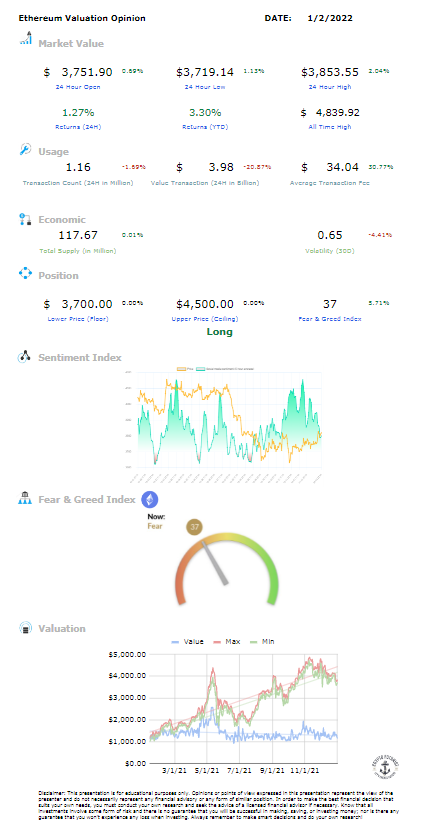Image resolution: width=433 pixels, height=836 pixels.
Task: Click the Valuation section icon
Action: pos(26,628)
